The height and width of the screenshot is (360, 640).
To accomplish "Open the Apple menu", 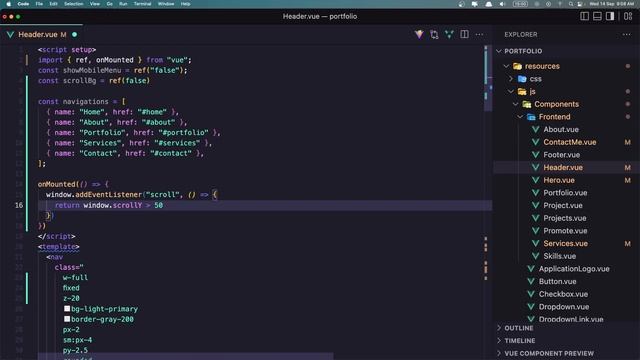I will pos(8,4).
